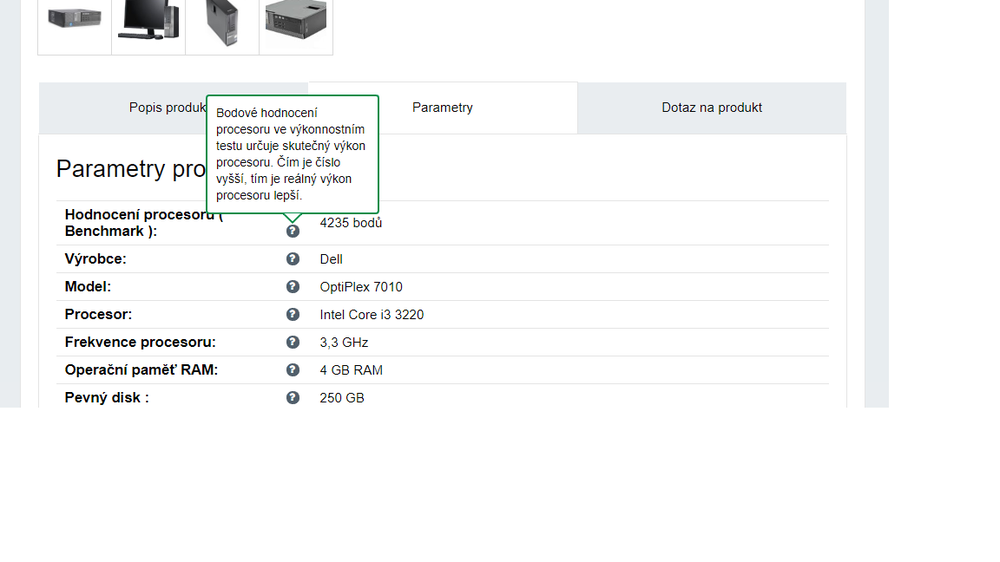The image size is (1000, 562).
Task: Click help icon for Operační paměť RAM
Action: click(293, 370)
